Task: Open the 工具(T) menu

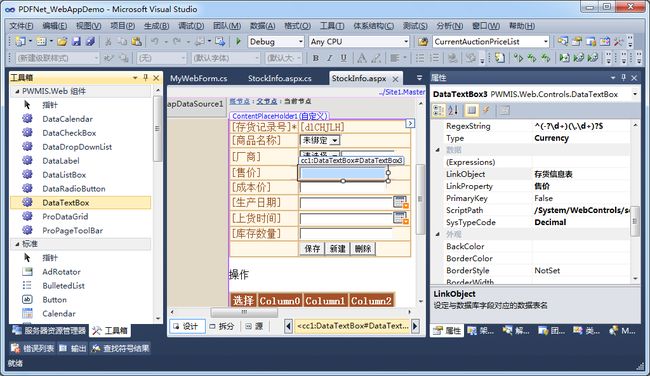Action: (332, 26)
